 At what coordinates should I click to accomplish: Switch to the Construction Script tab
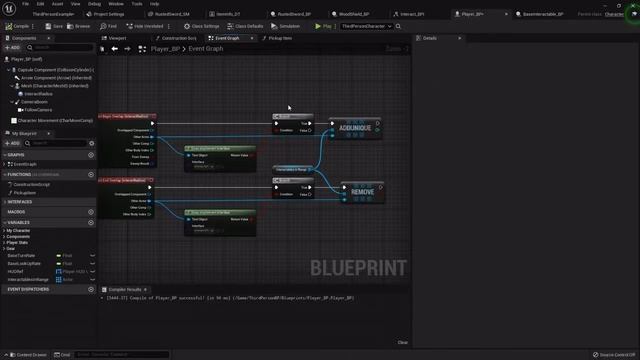(x=176, y=38)
